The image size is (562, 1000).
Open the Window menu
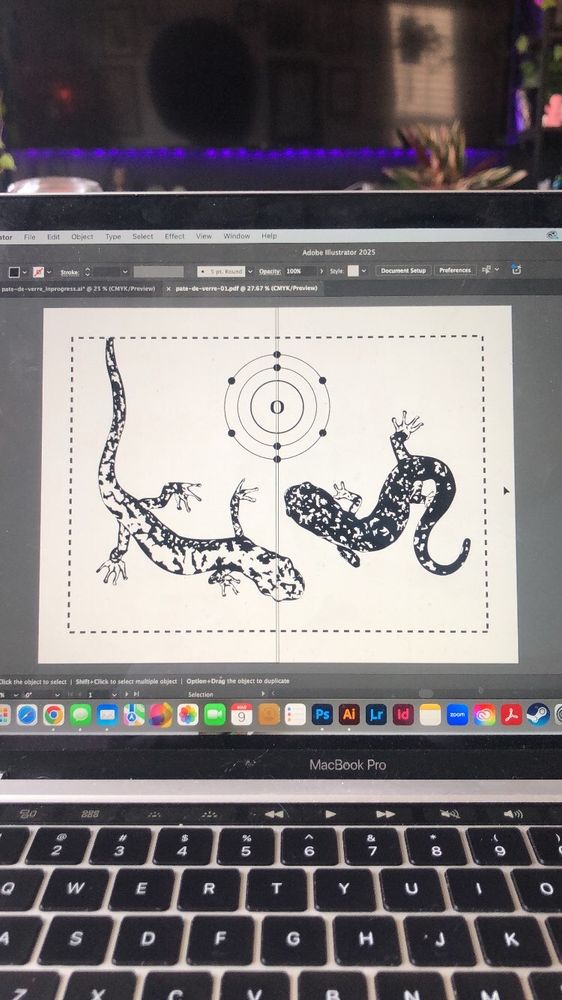click(x=236, y=237)
